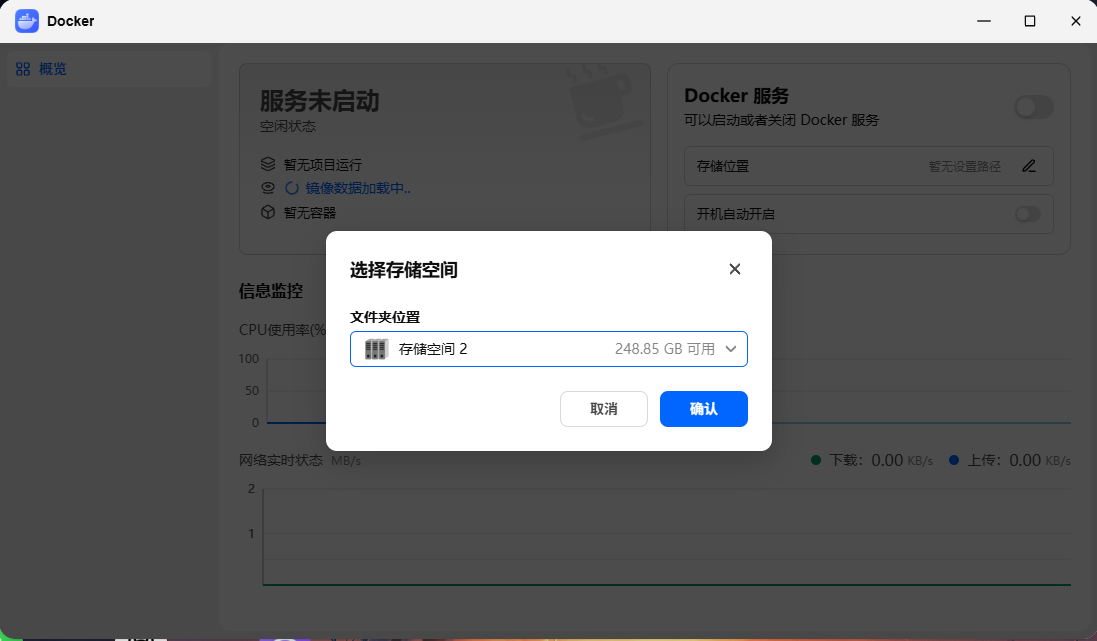
Task: Click the 暂无设置路径 text
Action: pos(964,167)
